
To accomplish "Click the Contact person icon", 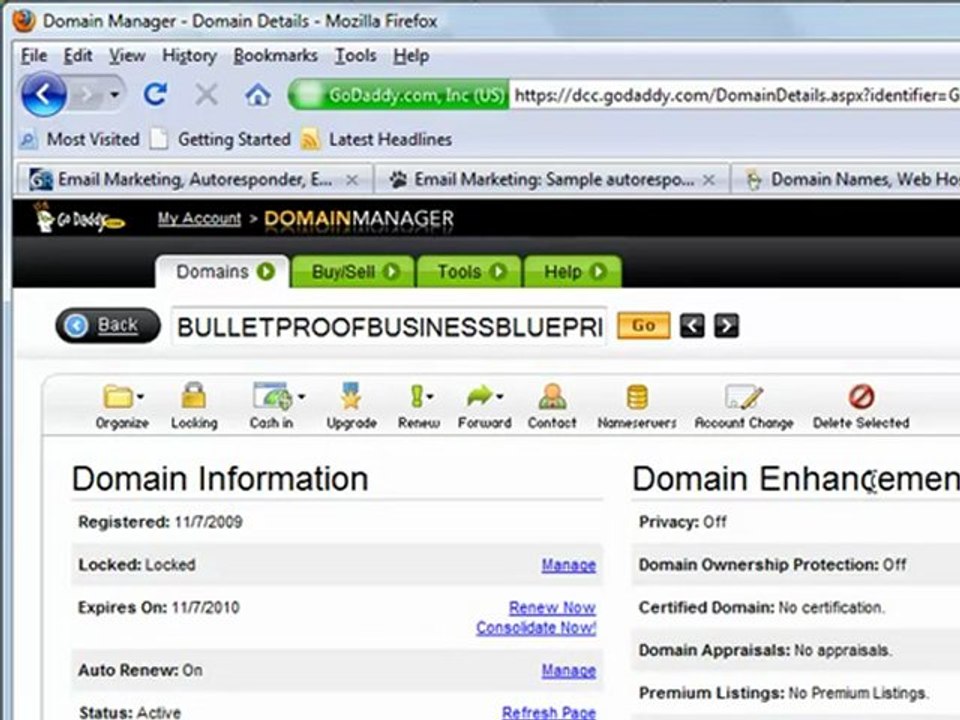I will point(552,396).
